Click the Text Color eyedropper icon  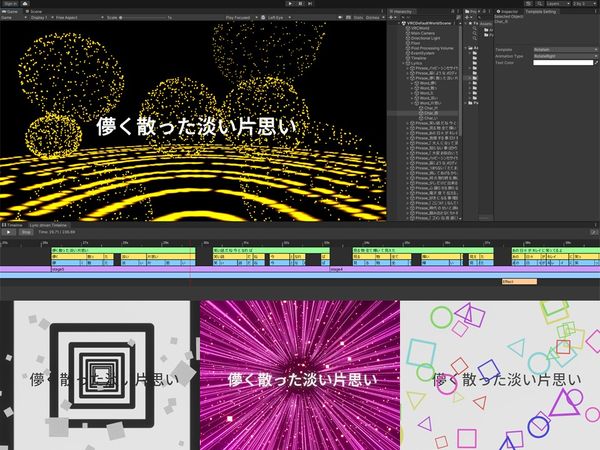(595, 63)
